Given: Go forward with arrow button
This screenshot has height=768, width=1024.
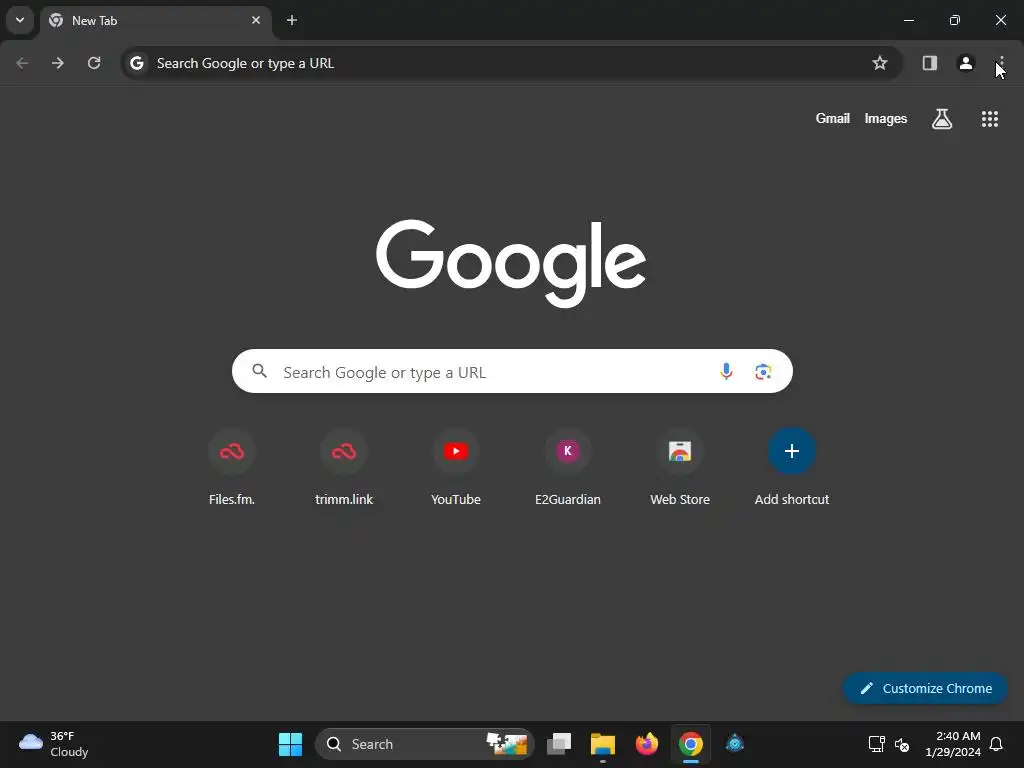Looking at the screenshot, I should [58, 63].
